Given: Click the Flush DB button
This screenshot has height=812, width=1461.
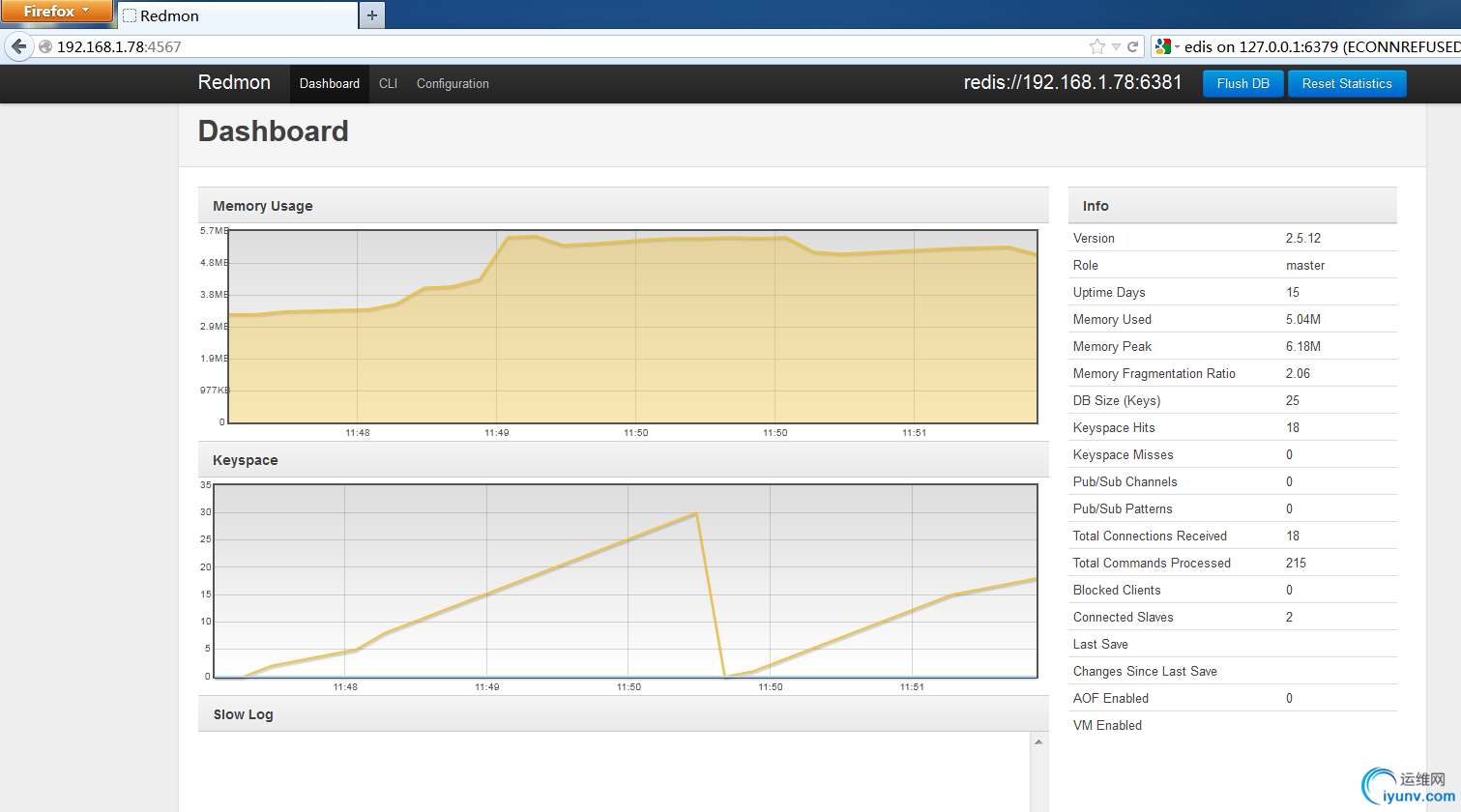Looking at the screenshot, I should click(x=1243, y=84).
